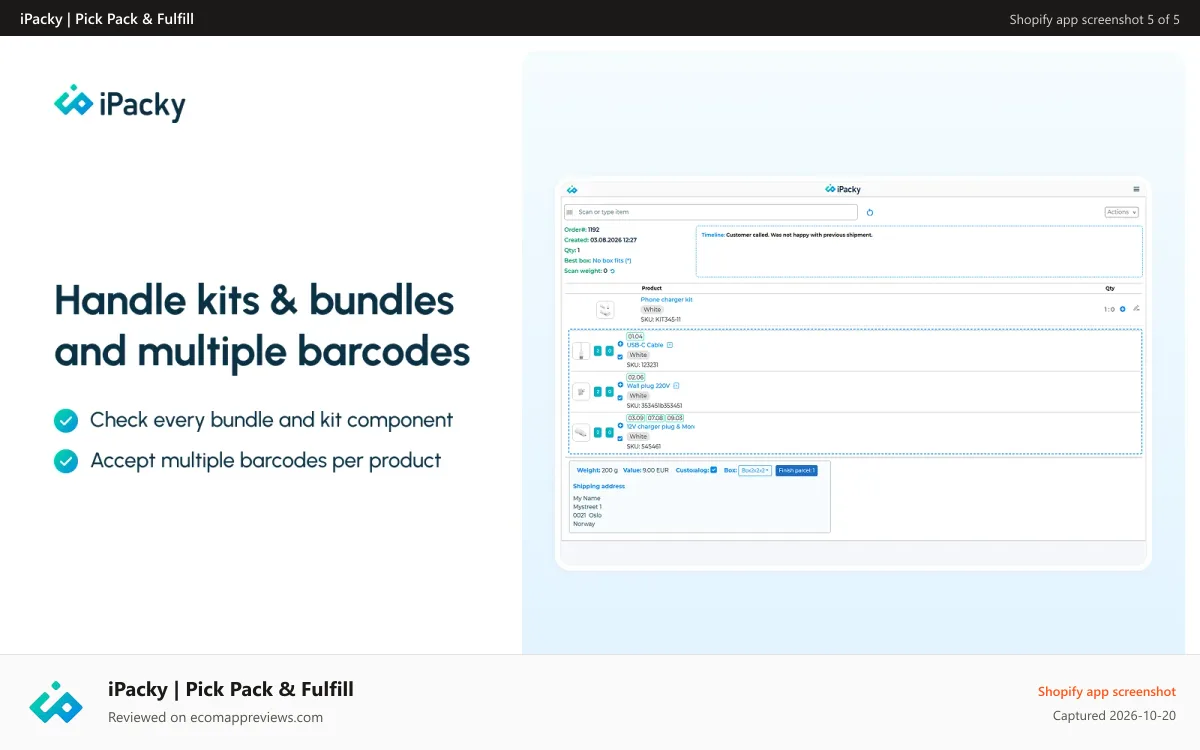Open the hamburger menu in the iPacky header

click(x=1136, y=189)
